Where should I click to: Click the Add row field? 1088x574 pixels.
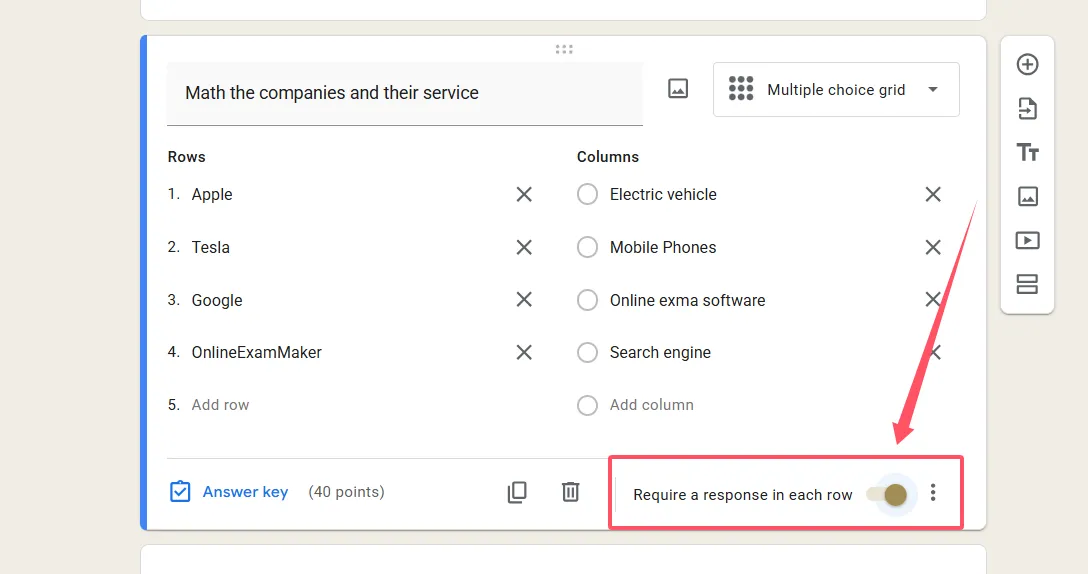[x=221, y=405]
